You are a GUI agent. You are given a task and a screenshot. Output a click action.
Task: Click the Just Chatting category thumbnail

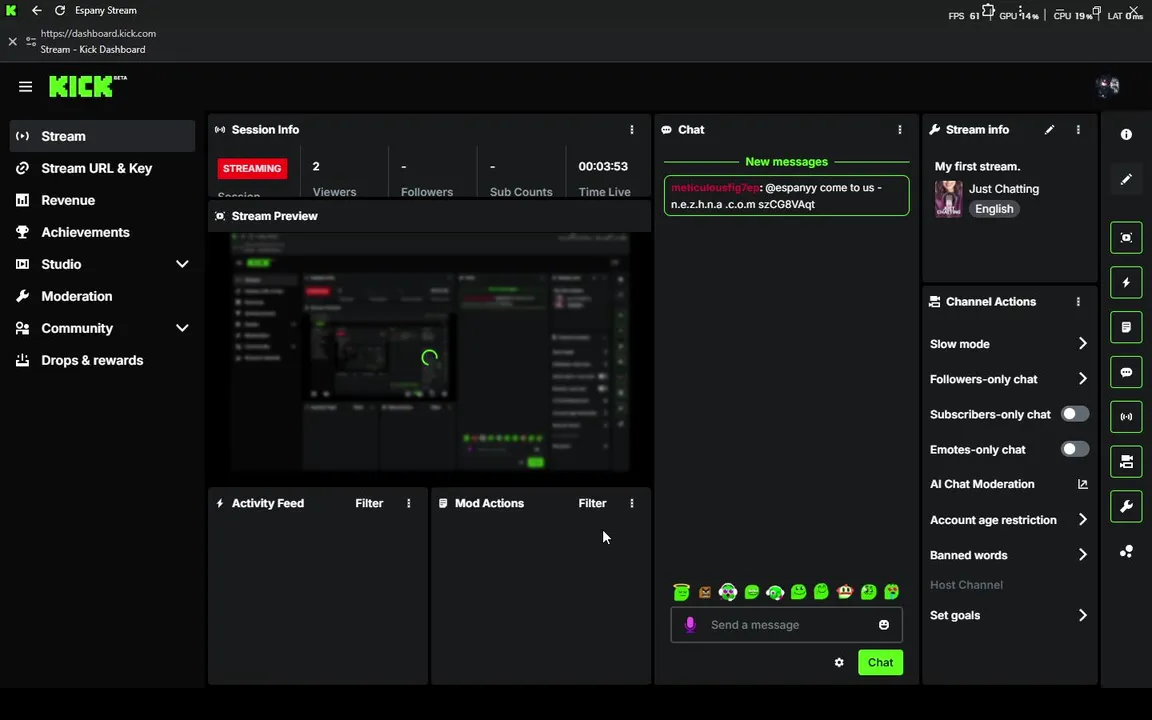tap(948, 199)
